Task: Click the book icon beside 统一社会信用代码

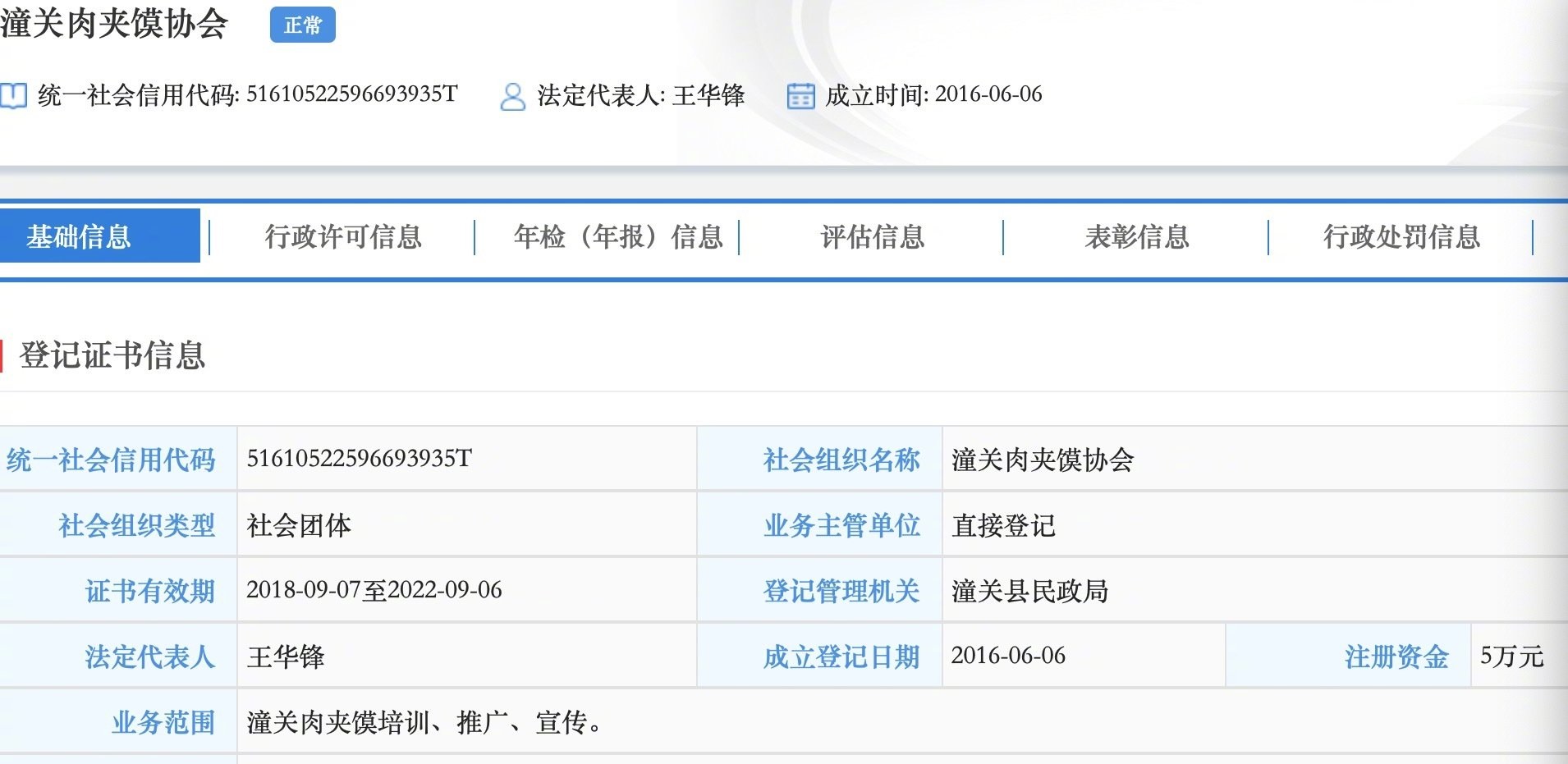Action: (14, 96)
